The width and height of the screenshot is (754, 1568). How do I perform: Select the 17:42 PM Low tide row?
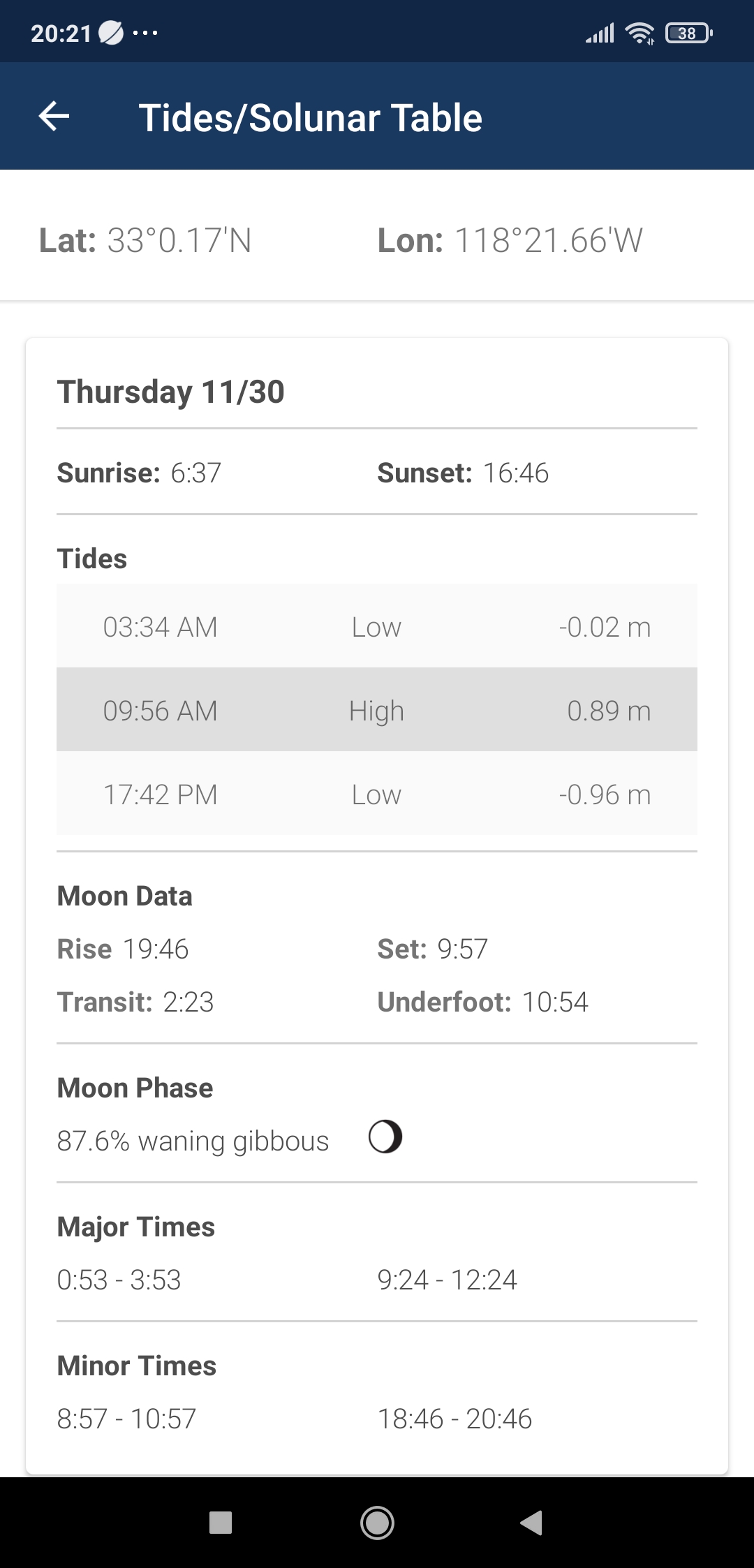click(377, 794)
